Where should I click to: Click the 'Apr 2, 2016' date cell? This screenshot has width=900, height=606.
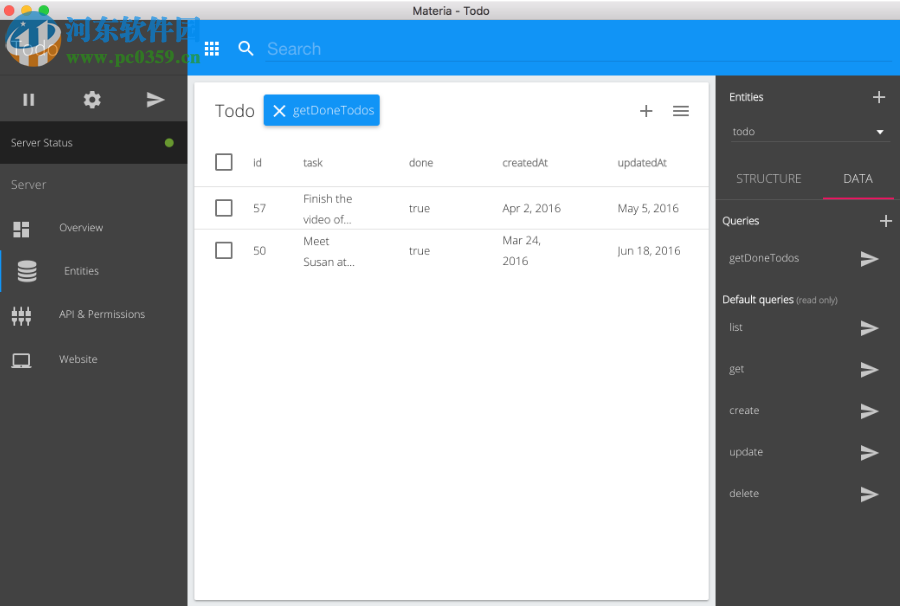532,208
